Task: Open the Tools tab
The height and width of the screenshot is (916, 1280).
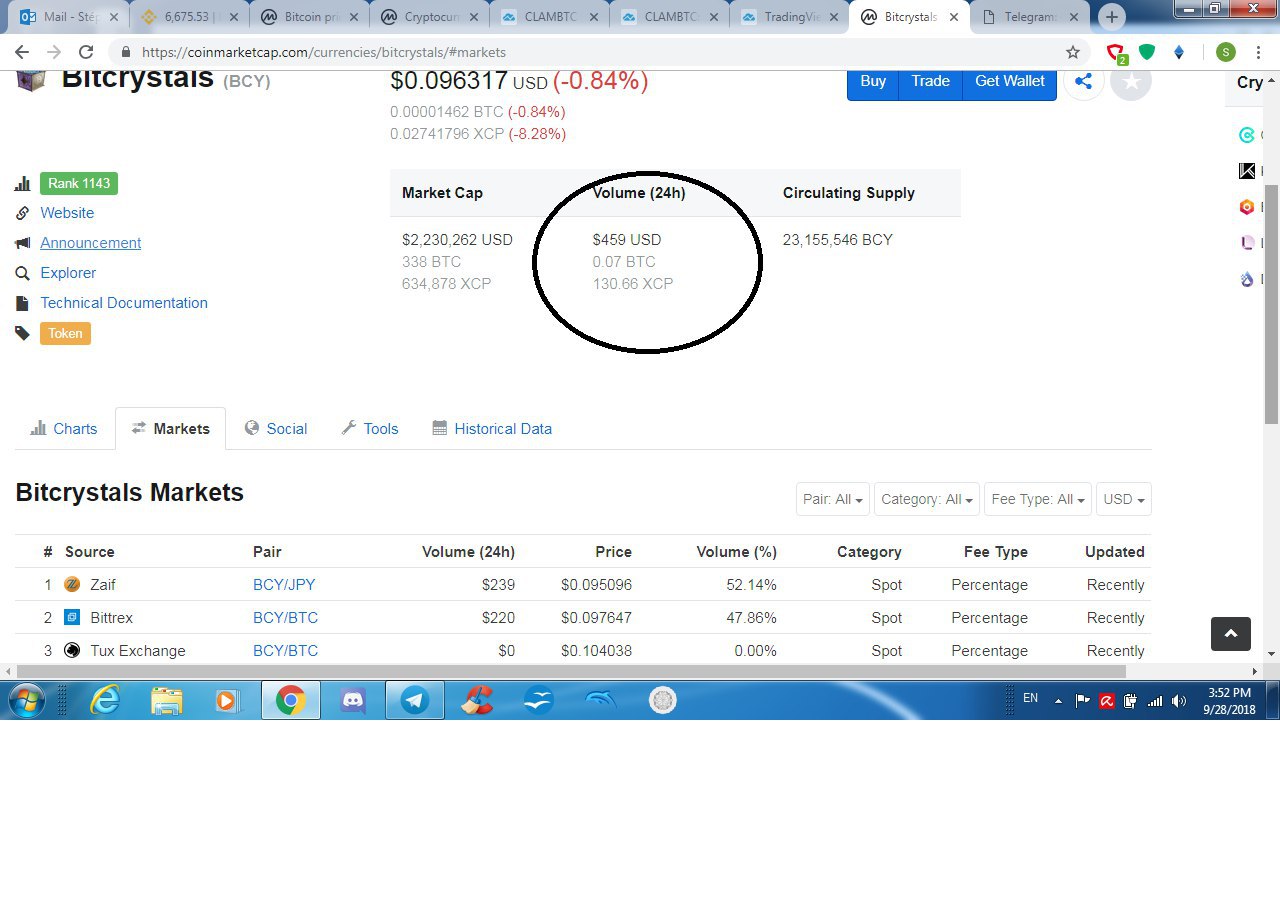Action: point(370,428)
